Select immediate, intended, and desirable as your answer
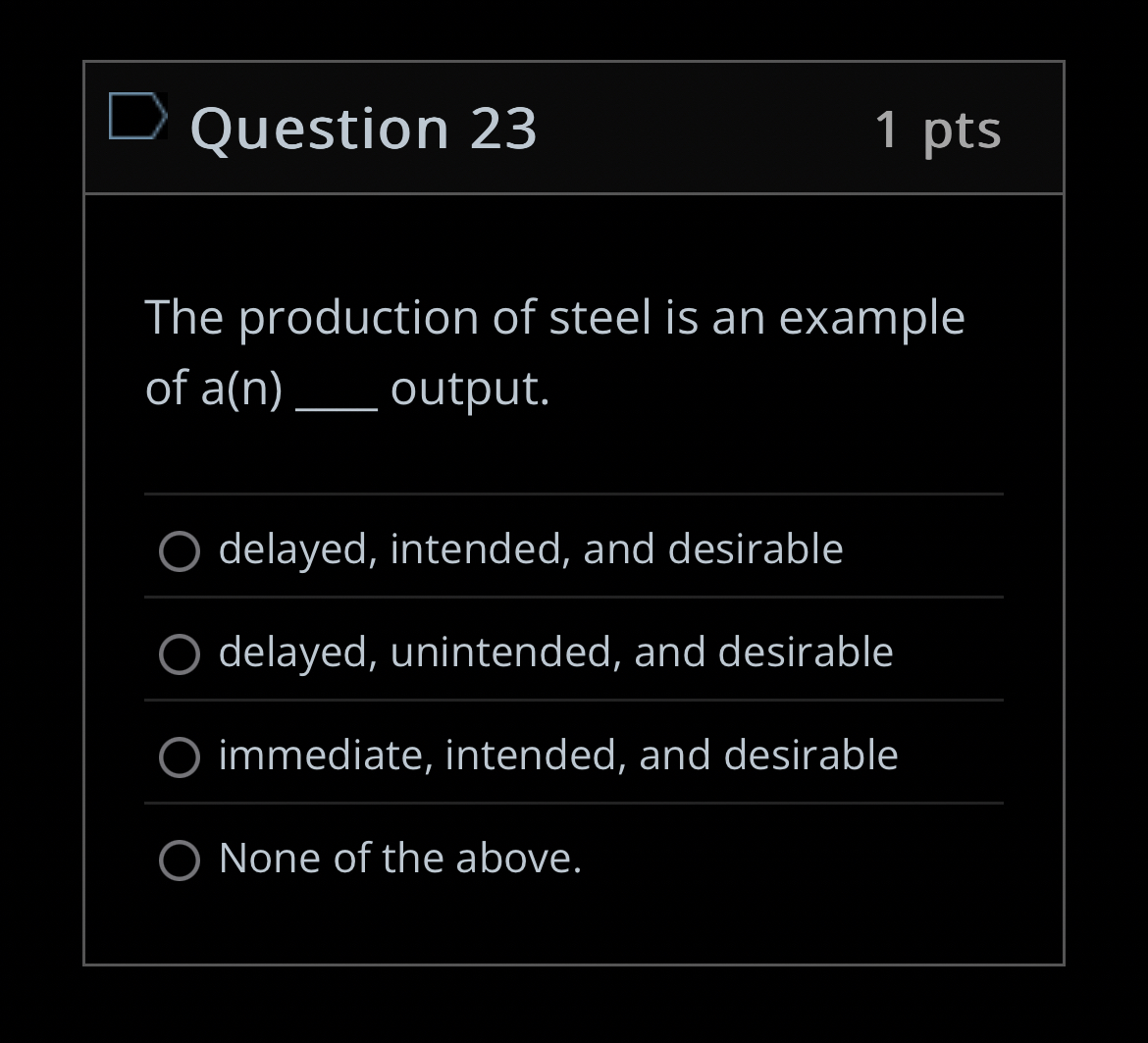The width and height of the screenshot is (1148, 1043). [x=180, y=757]
